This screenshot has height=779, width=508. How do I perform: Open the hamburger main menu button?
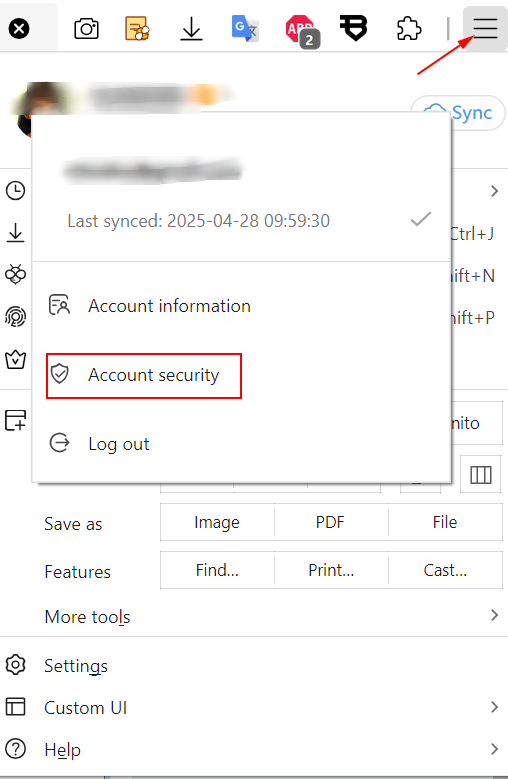[x=485, y=28]
